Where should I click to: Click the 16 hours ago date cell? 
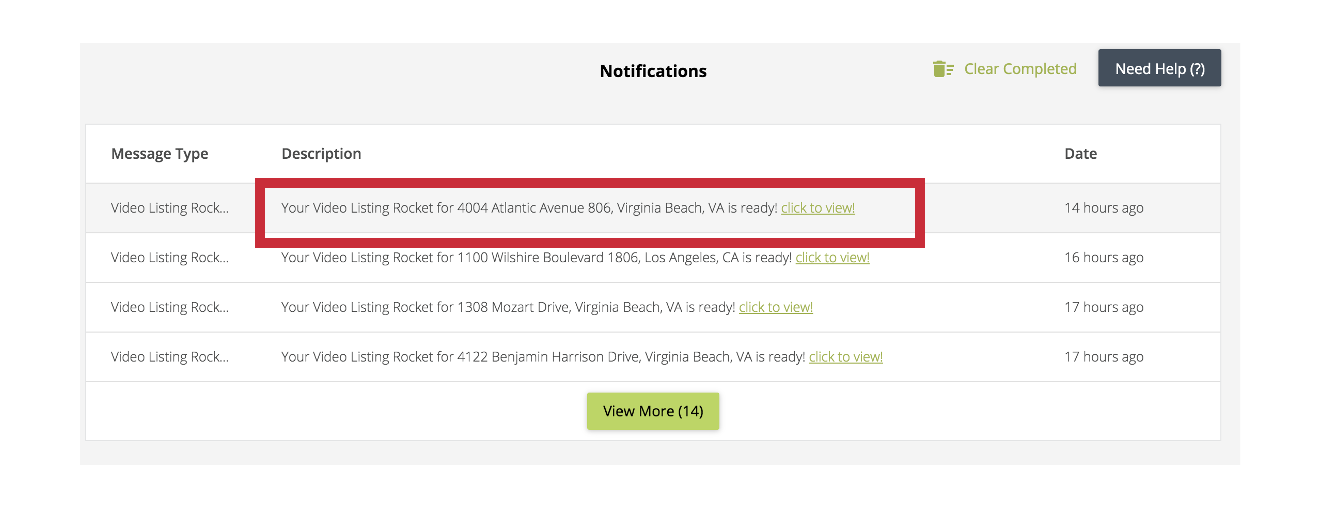pyautogui.click(x=1104, y=257)
